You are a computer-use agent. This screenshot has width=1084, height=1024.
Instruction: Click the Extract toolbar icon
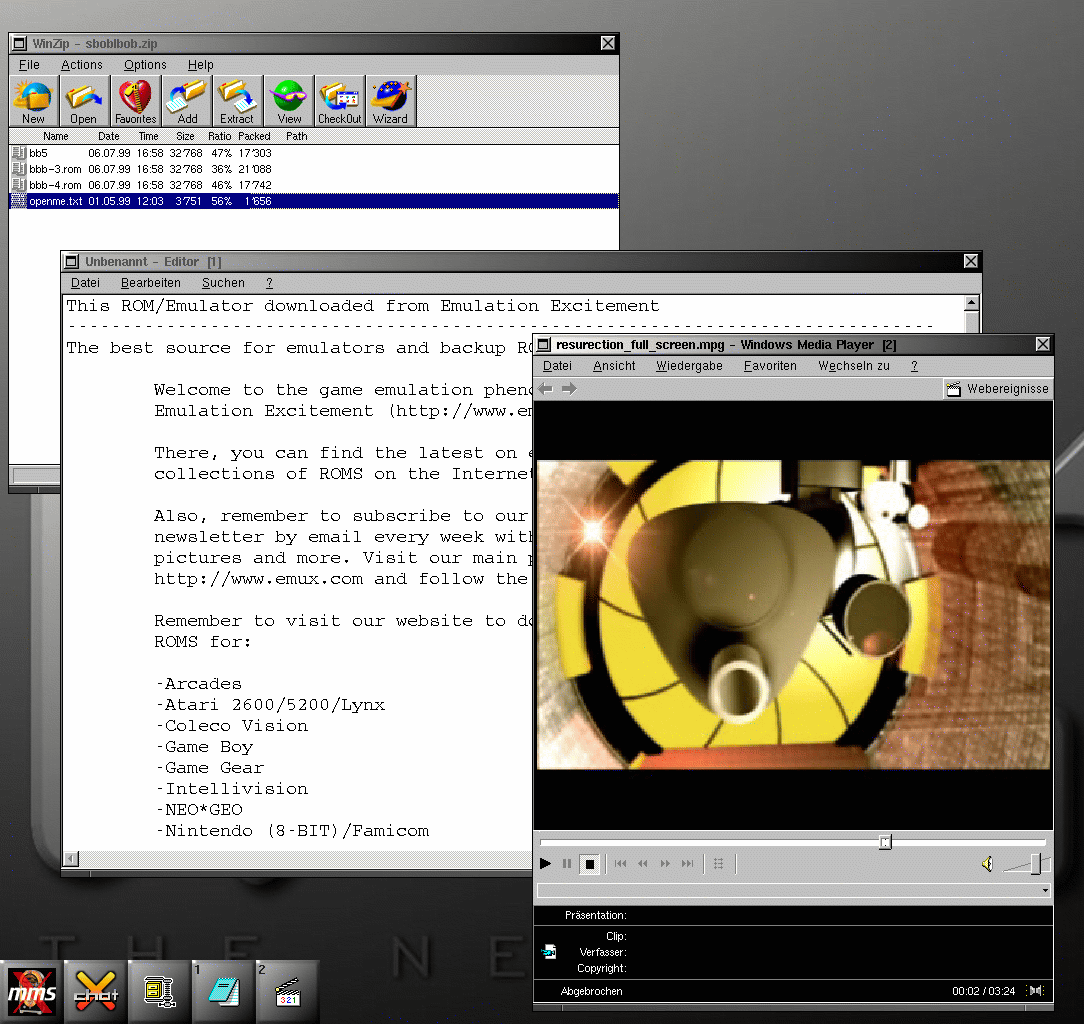(237, 101)
